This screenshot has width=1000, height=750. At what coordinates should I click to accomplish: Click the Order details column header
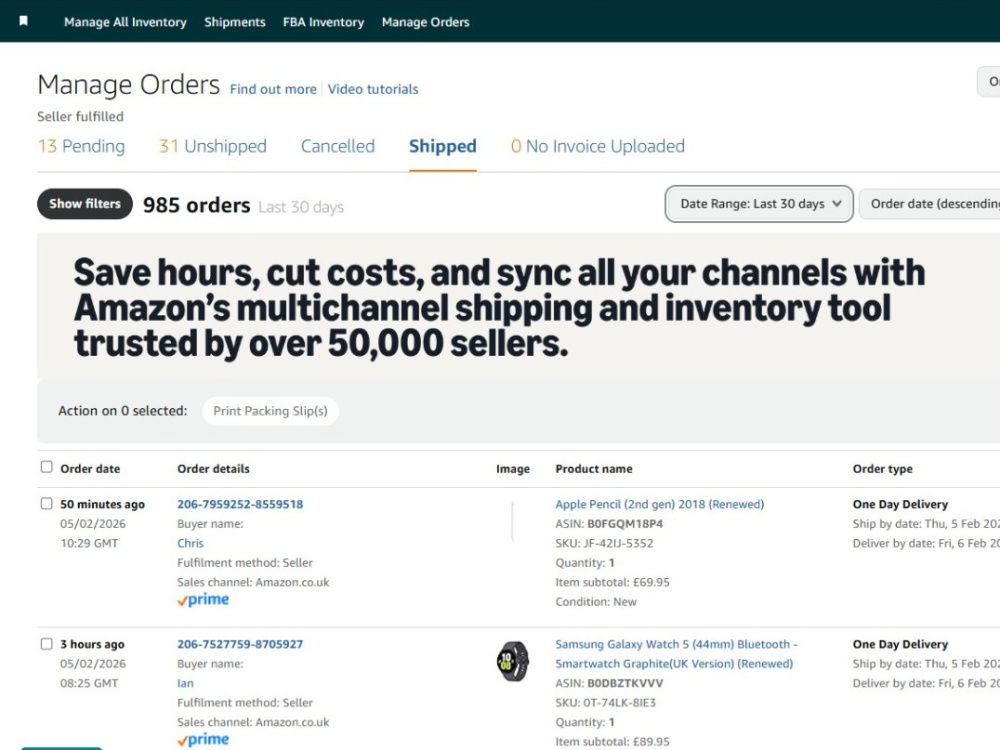213,469
